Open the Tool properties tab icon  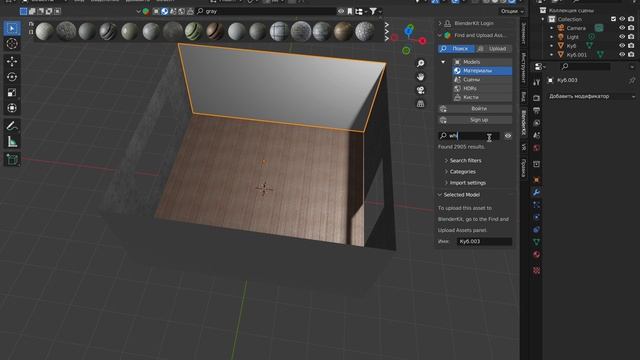pos(537,83)
